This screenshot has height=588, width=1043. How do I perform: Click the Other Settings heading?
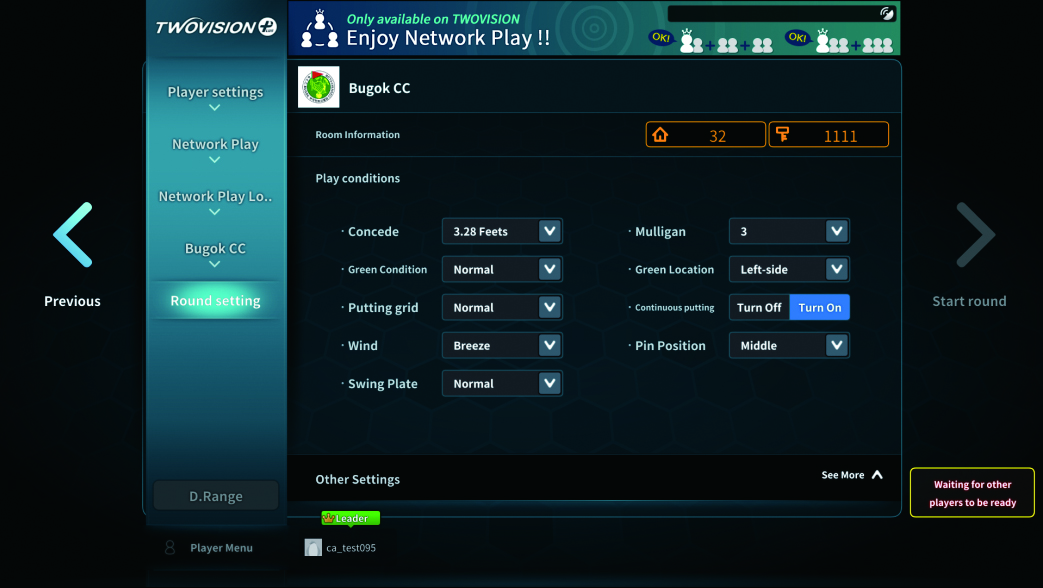point(357,480)
